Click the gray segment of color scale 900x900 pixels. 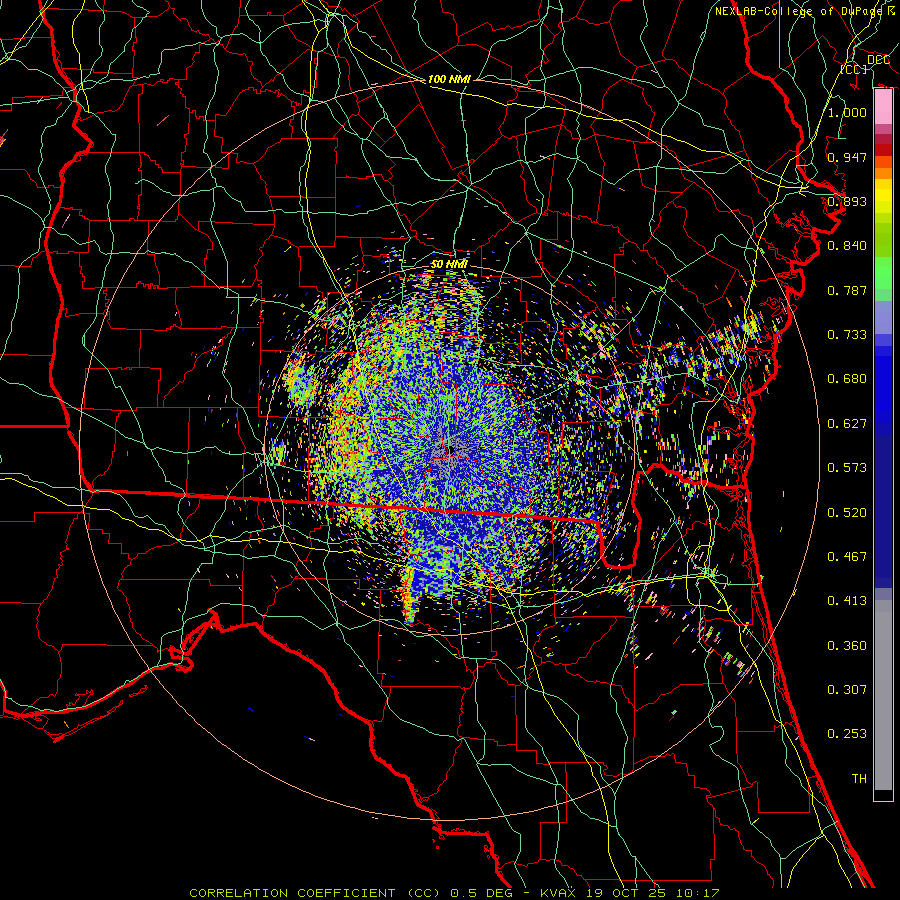point(883,695)
